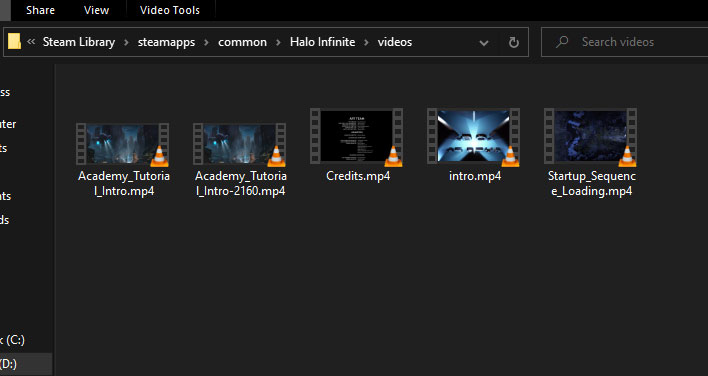
Task: Open the View ribbon tab
Action: (x=96, y=10)
